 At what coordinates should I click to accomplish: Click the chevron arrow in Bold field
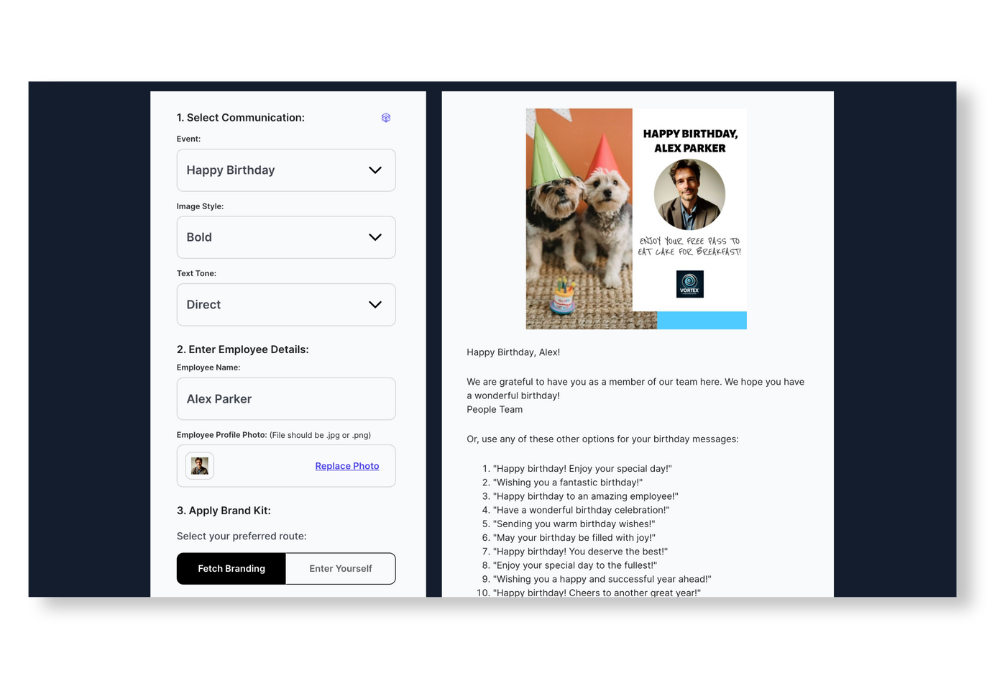[x=375, y=237]
